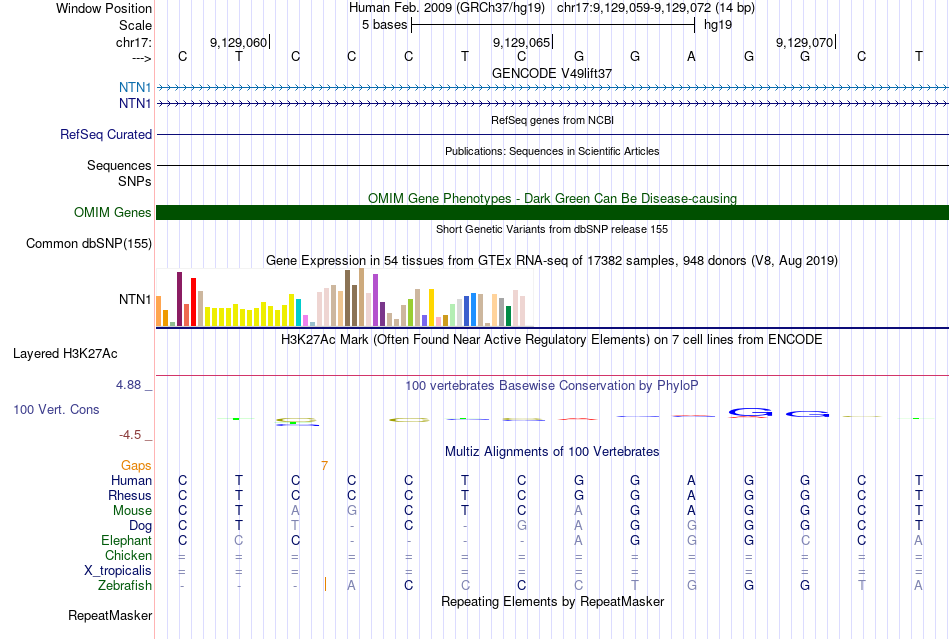Viewport: 950px width, 639px height.
Task: Select the Zebrafish species label
Action: (x=125, y=586)
